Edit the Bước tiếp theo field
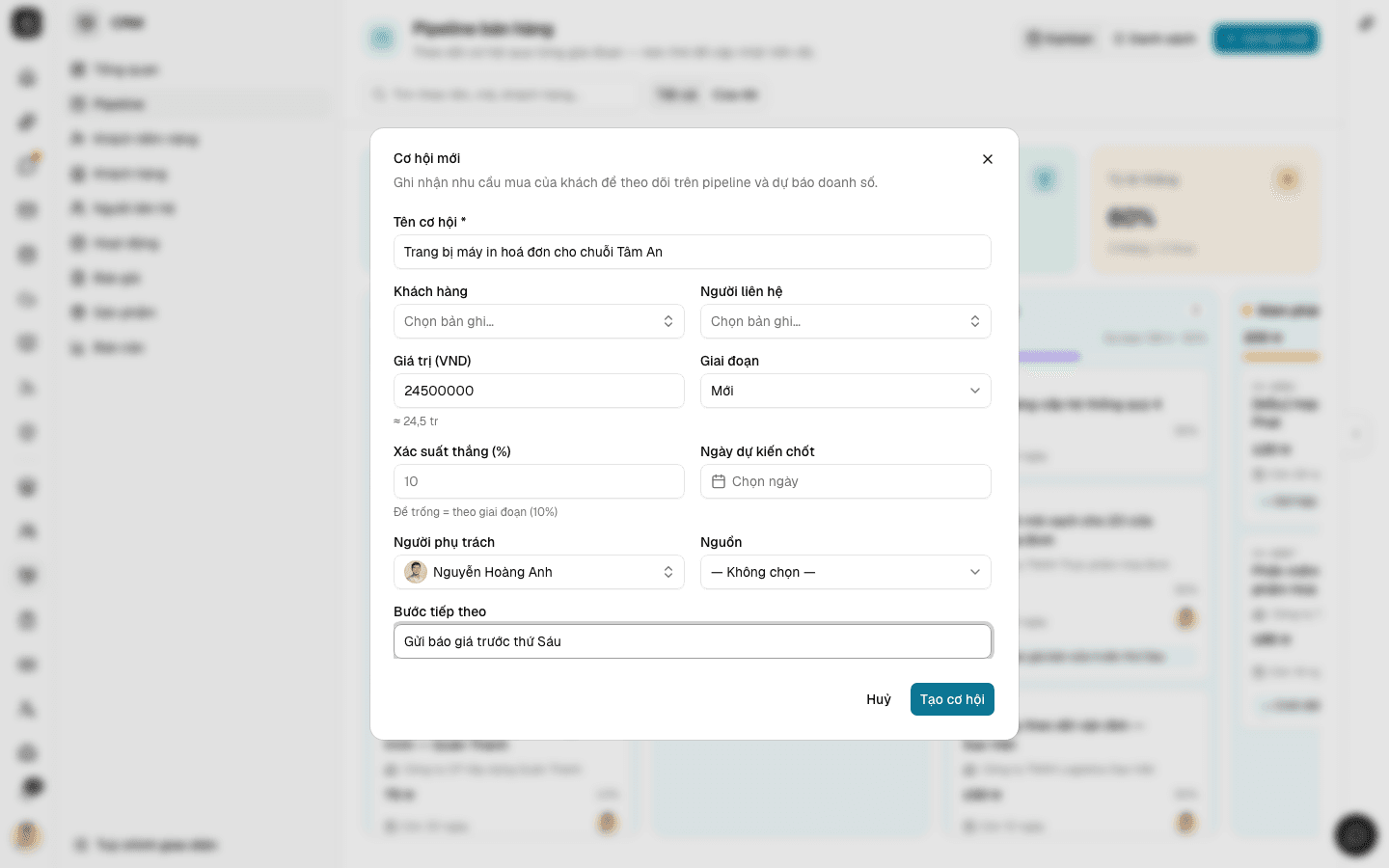 (x=692, y=641)
